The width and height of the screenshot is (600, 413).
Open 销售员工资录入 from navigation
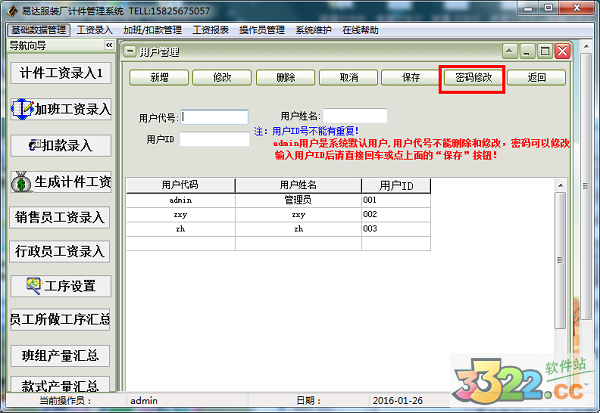tap(59, 217)
